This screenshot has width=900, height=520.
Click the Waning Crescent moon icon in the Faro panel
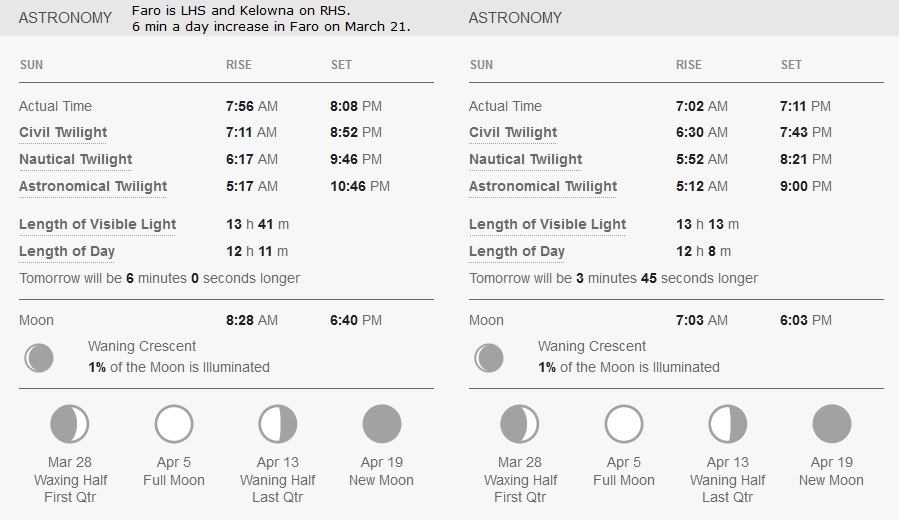tap(39, 358)
